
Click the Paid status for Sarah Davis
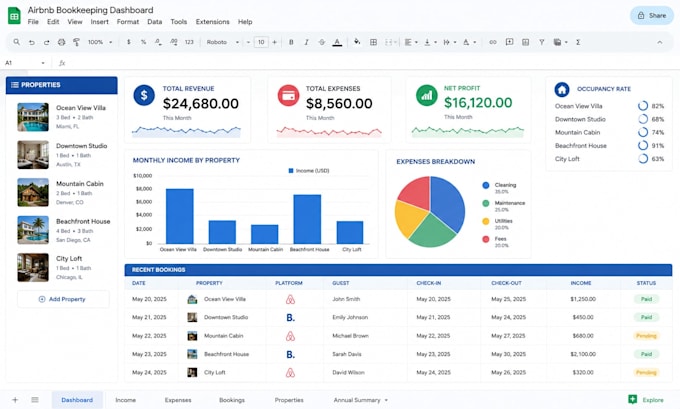pos(646,354)
